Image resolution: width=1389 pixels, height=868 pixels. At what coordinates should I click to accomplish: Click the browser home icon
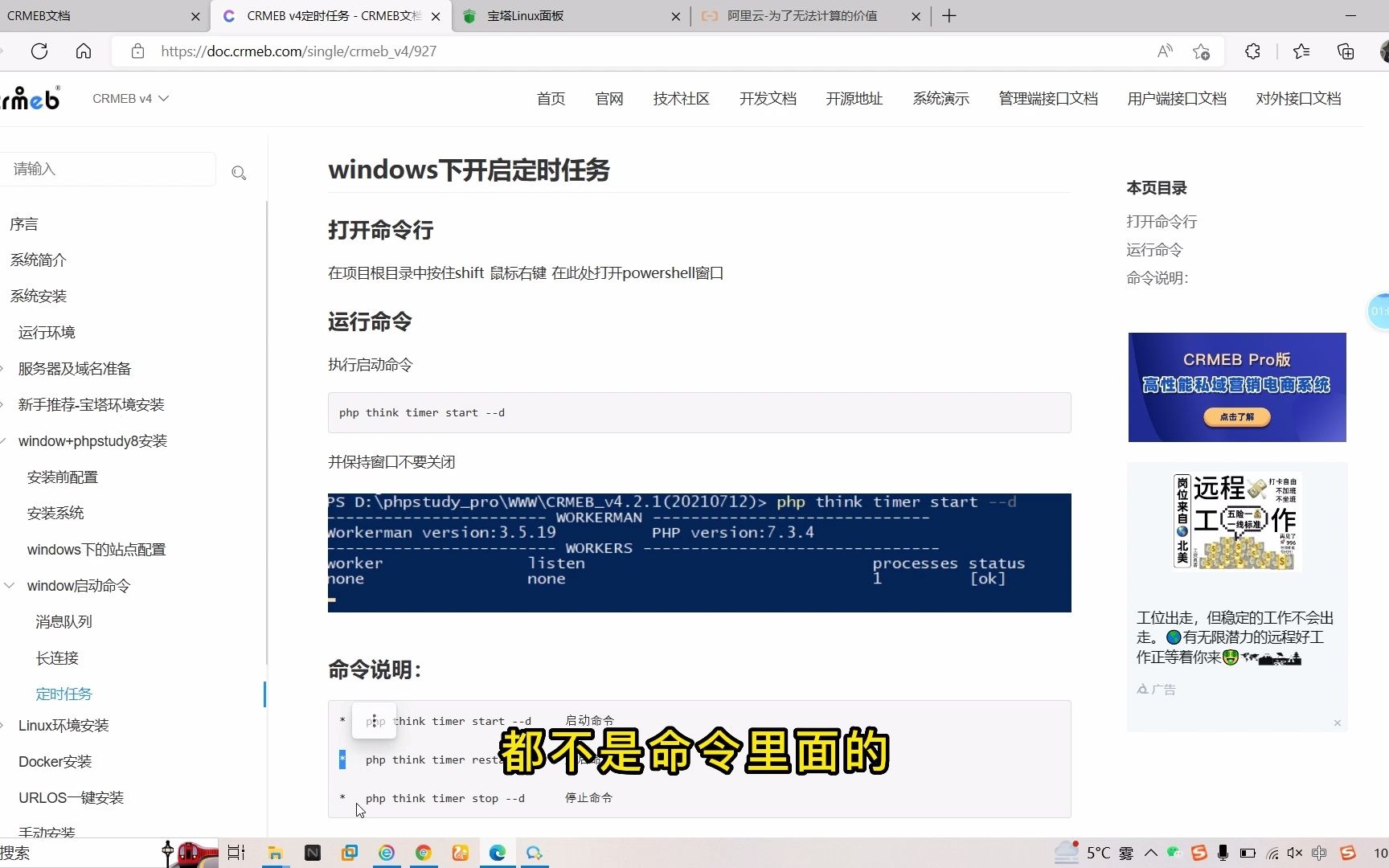[83, 51]
